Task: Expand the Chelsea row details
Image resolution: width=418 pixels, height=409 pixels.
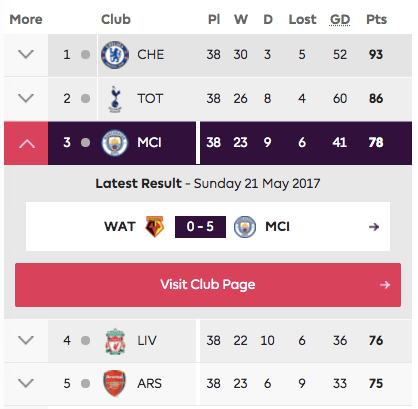Action: [26, 54]
